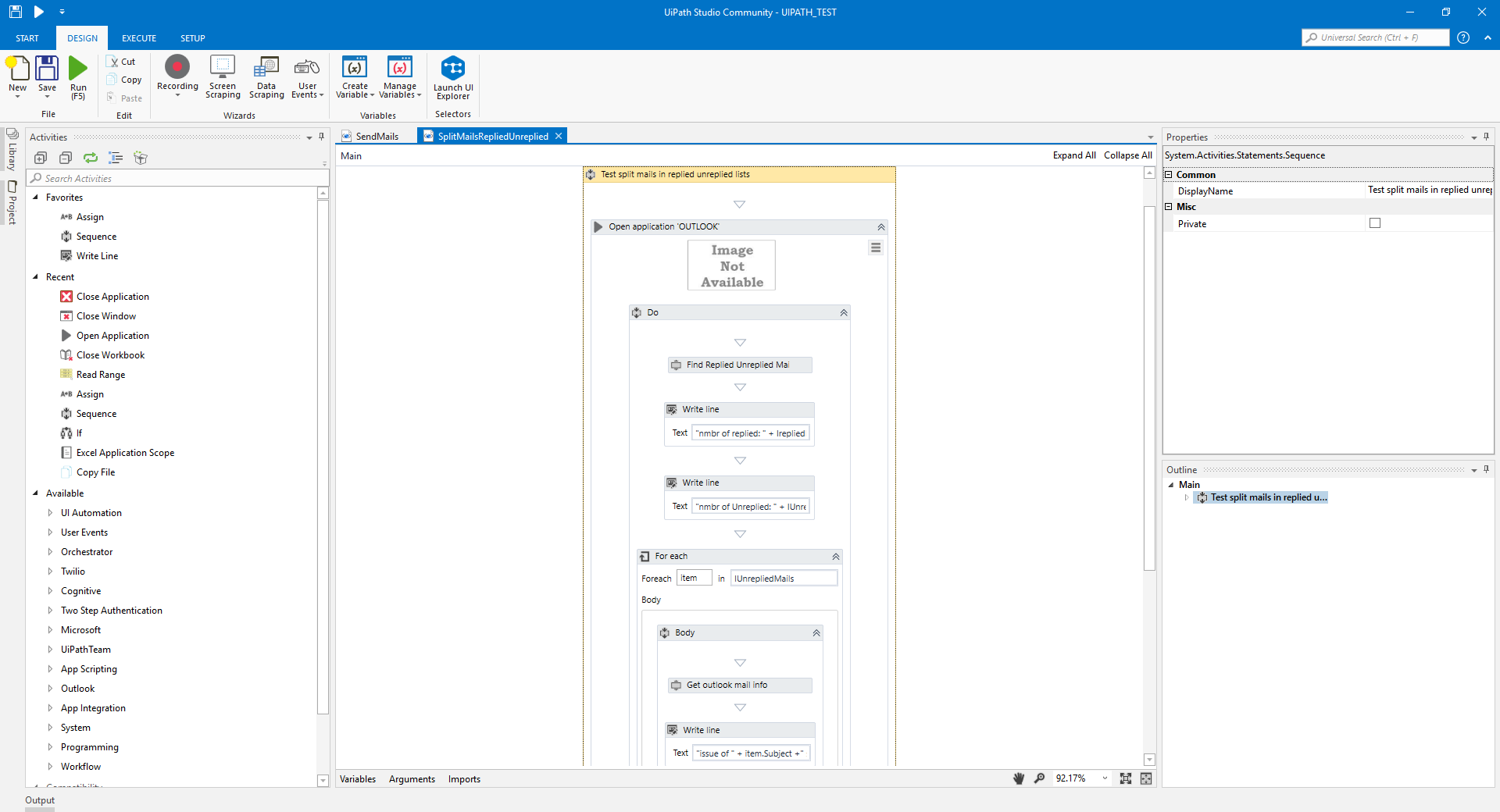Screen dimensions: 1500x812
Task: Click the Search Activities field
Action: tap(178, 179)
